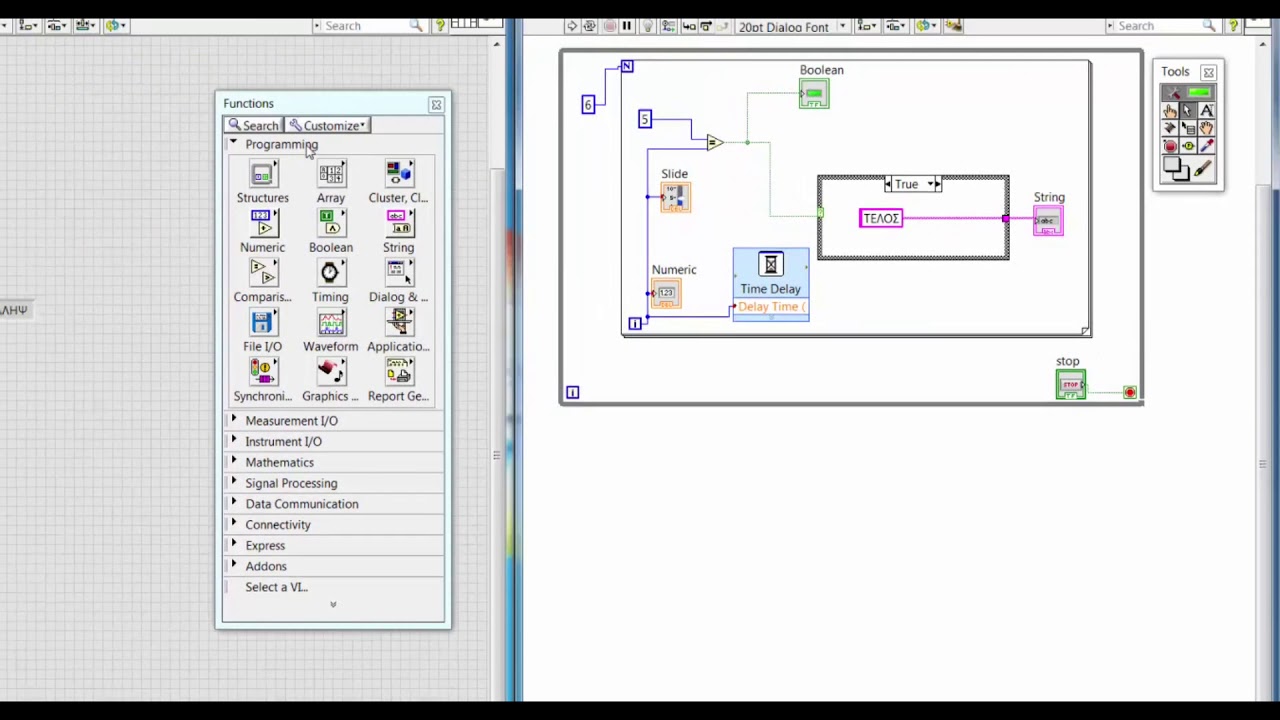Expand hidden categories arrow at palette bottom

(x=333, y=605)
